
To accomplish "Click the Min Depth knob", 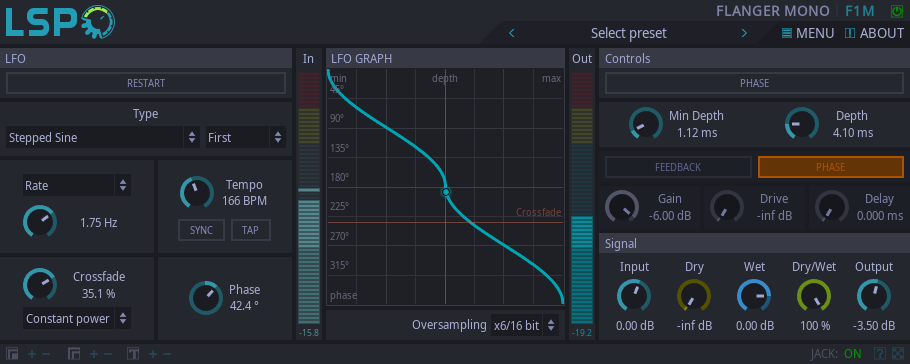I will click(x=645, y=124).
